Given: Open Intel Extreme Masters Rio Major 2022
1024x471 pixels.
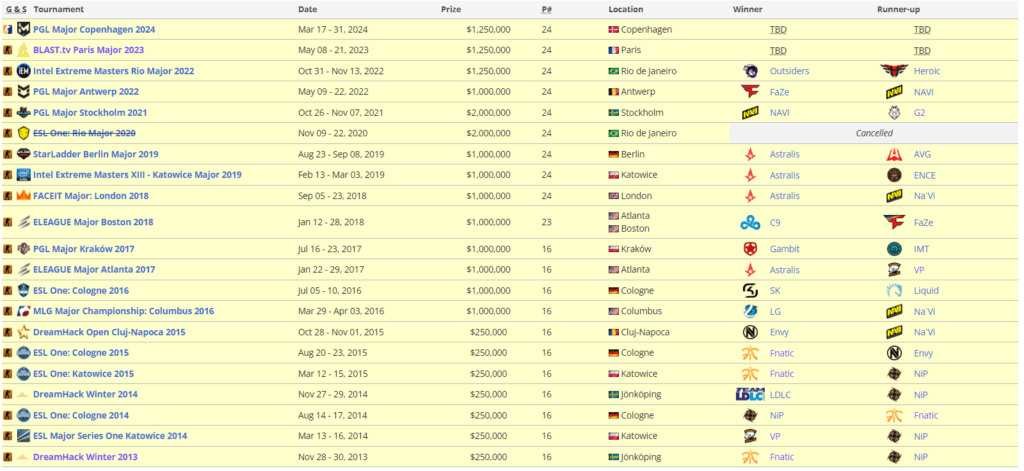Looking at the screenshot, I should click(113, 71).
